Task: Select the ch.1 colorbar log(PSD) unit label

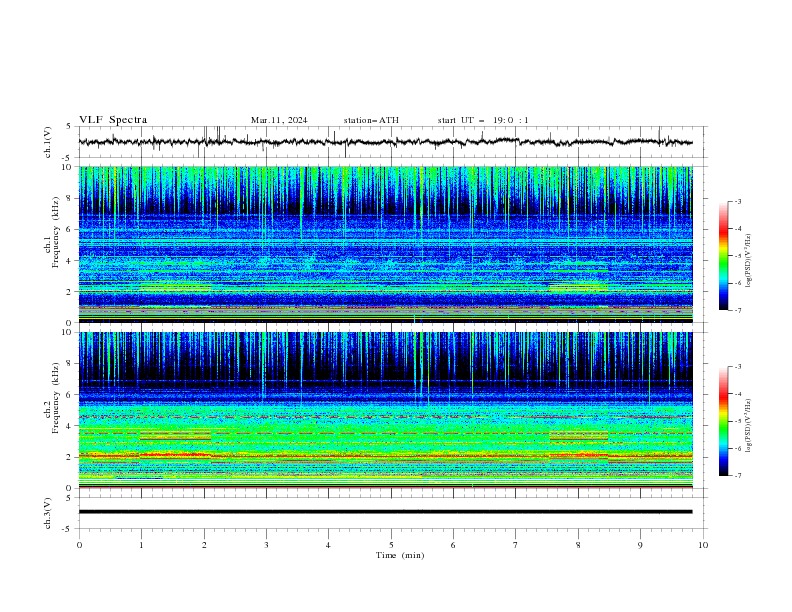Action: (x=749, y=261)
